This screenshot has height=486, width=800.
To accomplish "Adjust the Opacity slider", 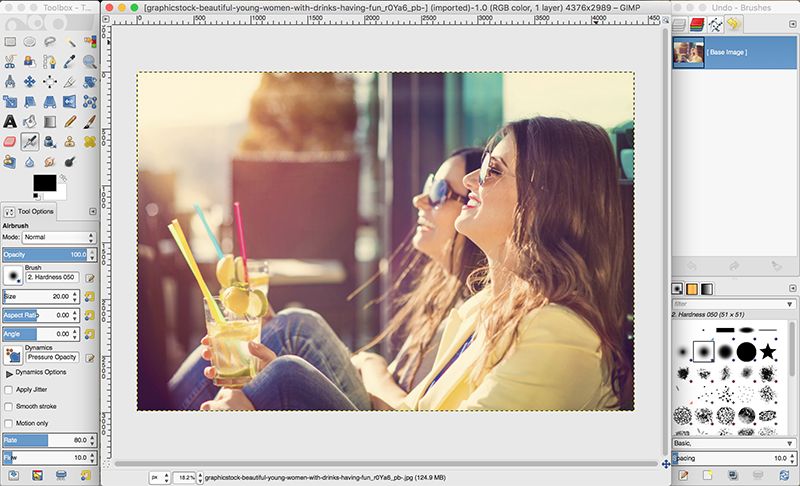I will coord(45,255).
